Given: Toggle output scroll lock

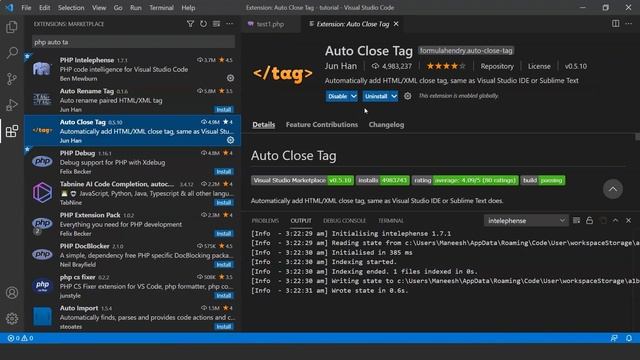Looking at the screenshot, I should point(589,220).
